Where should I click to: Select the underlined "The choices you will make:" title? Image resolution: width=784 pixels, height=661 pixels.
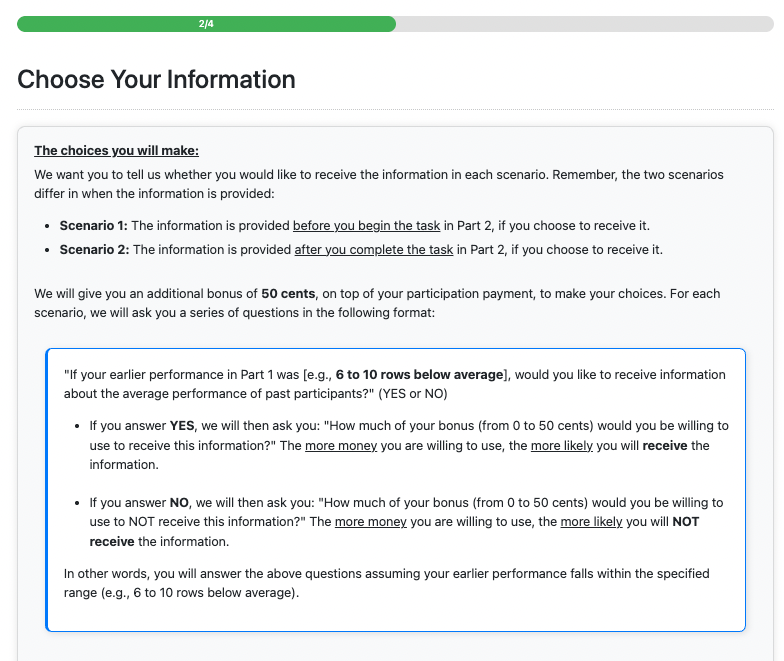click(116, 151)
